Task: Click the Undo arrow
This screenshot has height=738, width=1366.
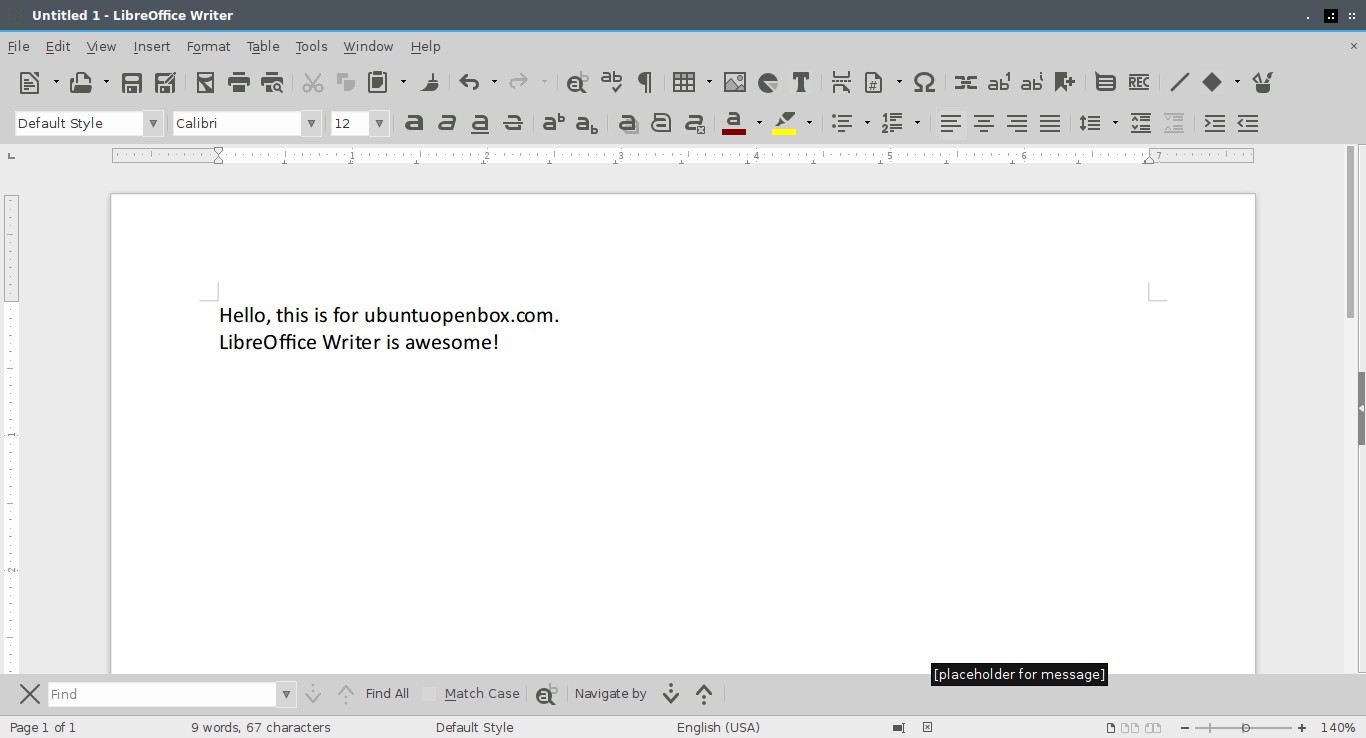Action: tap(469, 82)
